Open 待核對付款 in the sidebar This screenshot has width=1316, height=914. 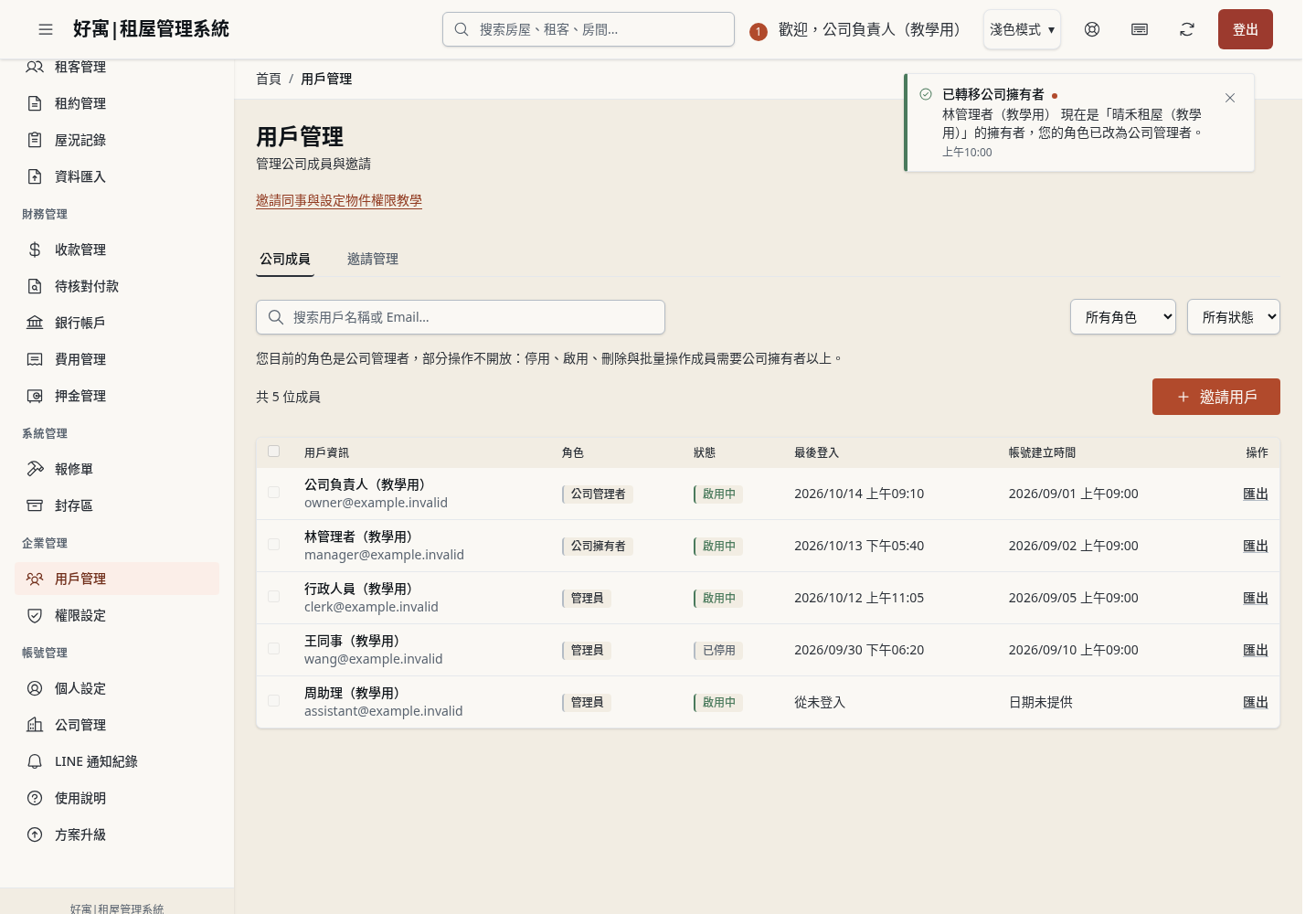click(x=117, y=286)
